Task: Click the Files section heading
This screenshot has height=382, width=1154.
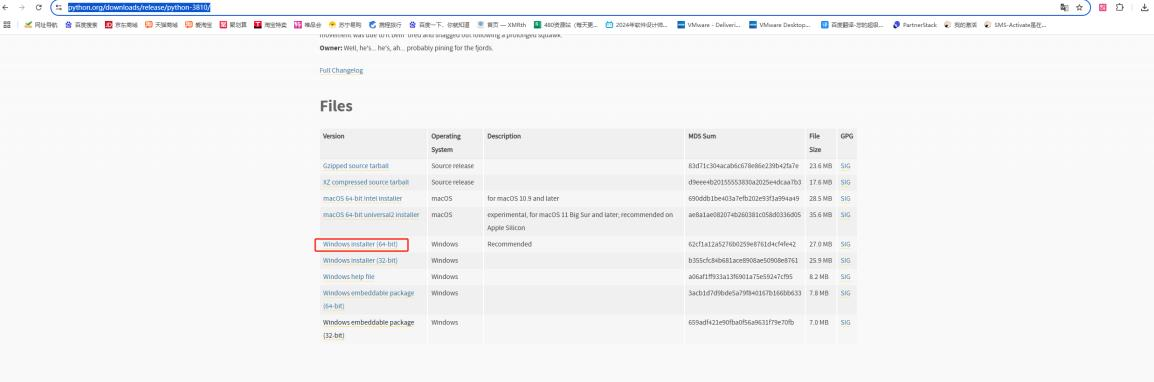Action: [x=336, y=106]
